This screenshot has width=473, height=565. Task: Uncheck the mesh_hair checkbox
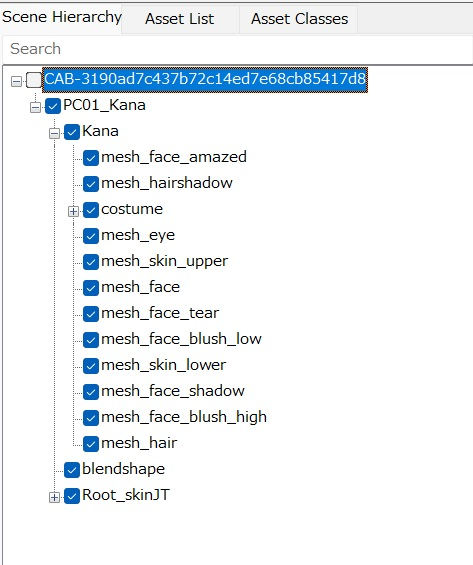click(x=91, y=444)
